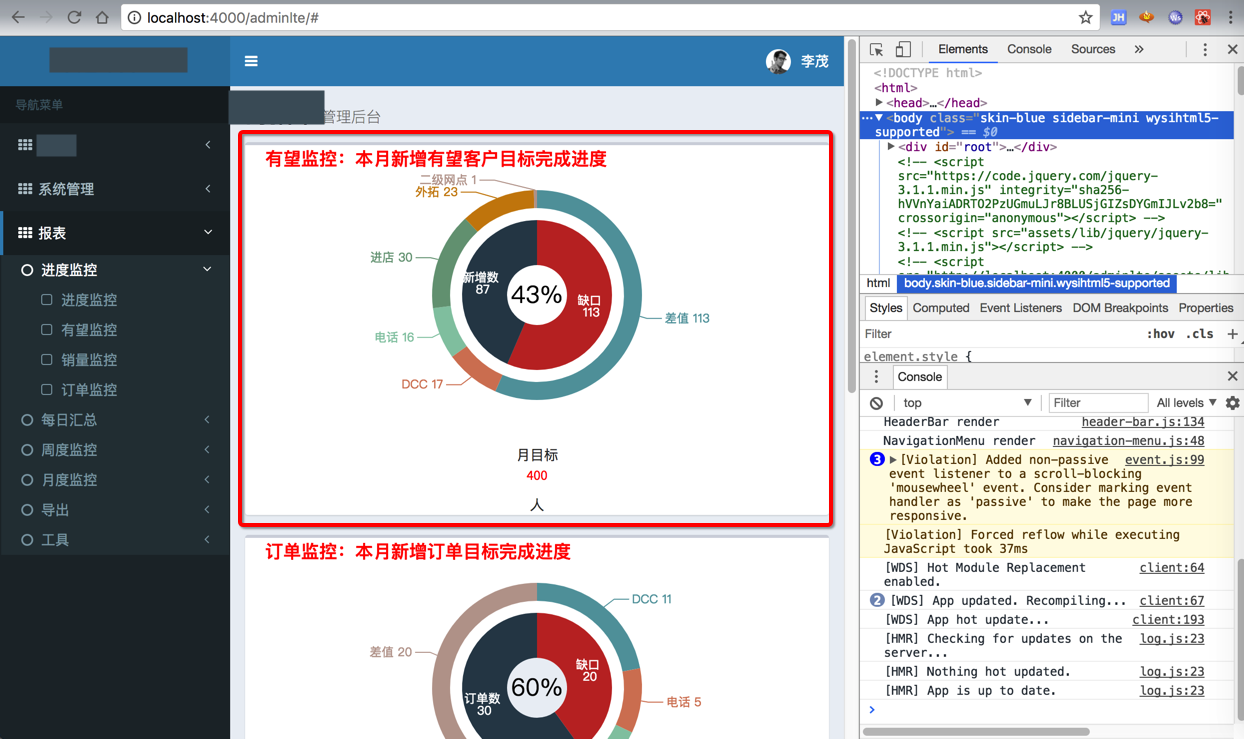
Task: Open header-bar.js:134 source link
Action: click(1142, 422)
